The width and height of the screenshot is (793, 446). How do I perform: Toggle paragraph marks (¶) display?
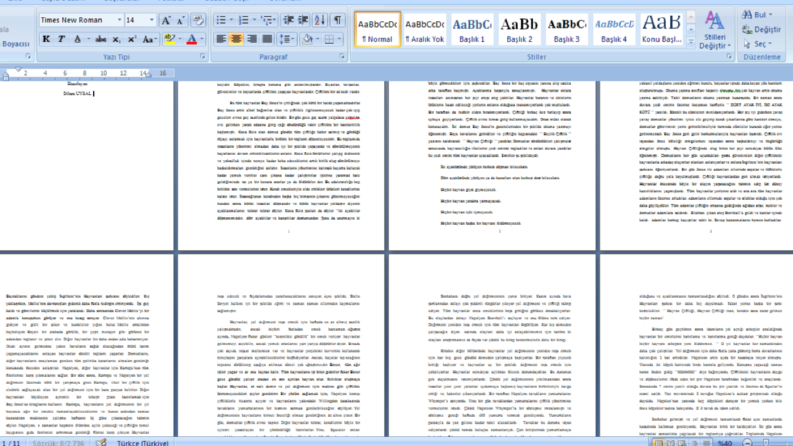337,20
